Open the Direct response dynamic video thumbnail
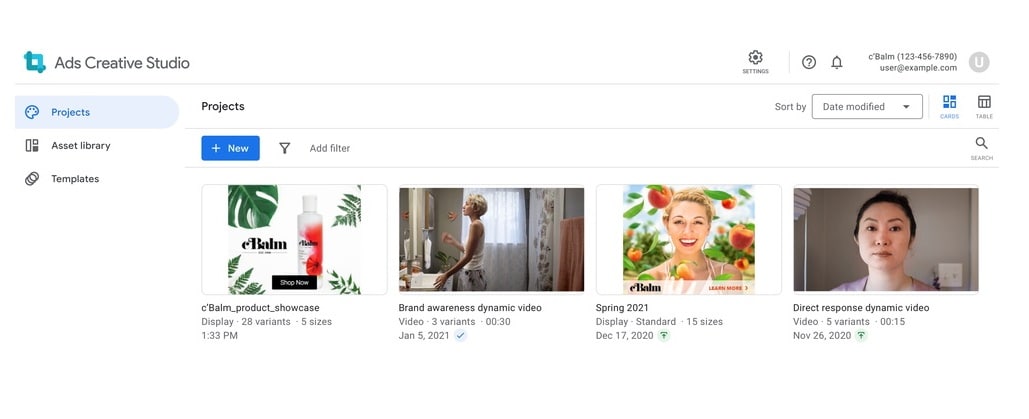 886,240
